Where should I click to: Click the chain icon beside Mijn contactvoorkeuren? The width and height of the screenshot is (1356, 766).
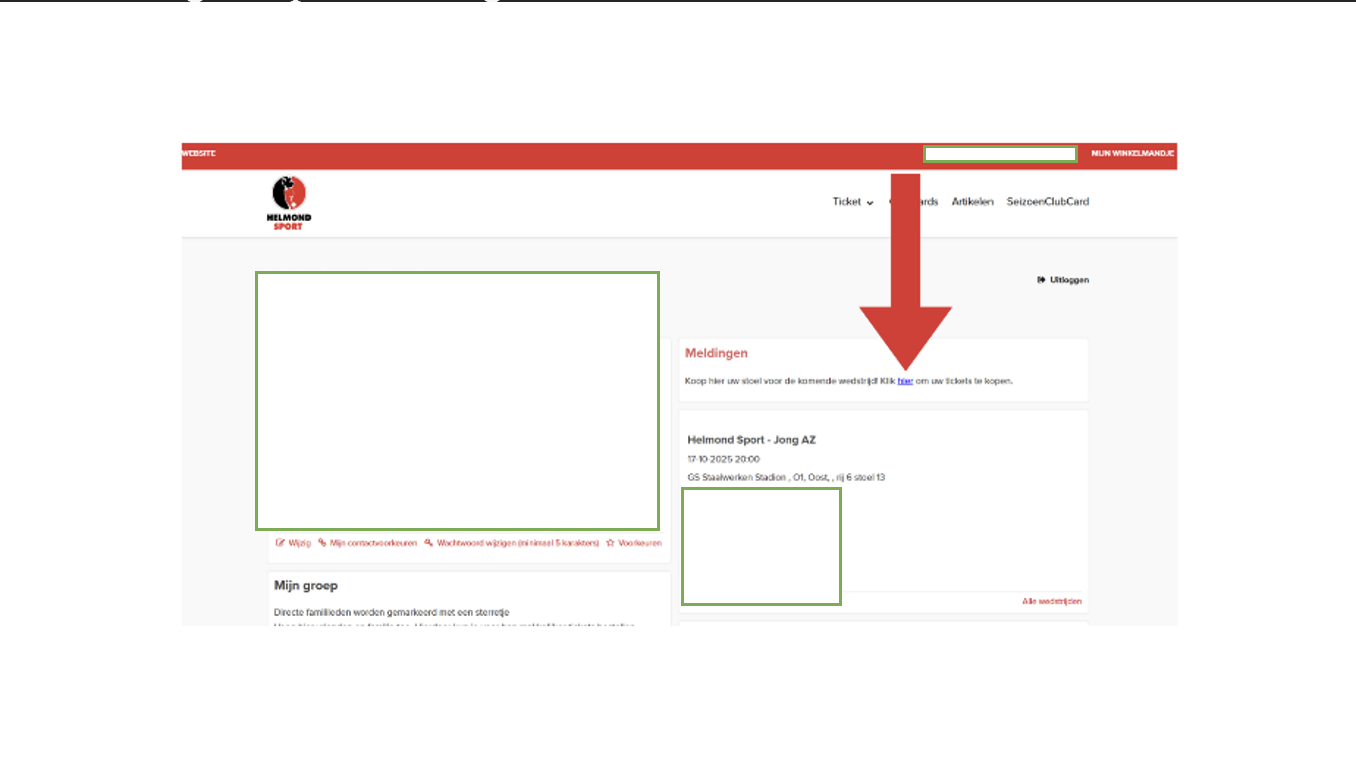pos(322,543)
